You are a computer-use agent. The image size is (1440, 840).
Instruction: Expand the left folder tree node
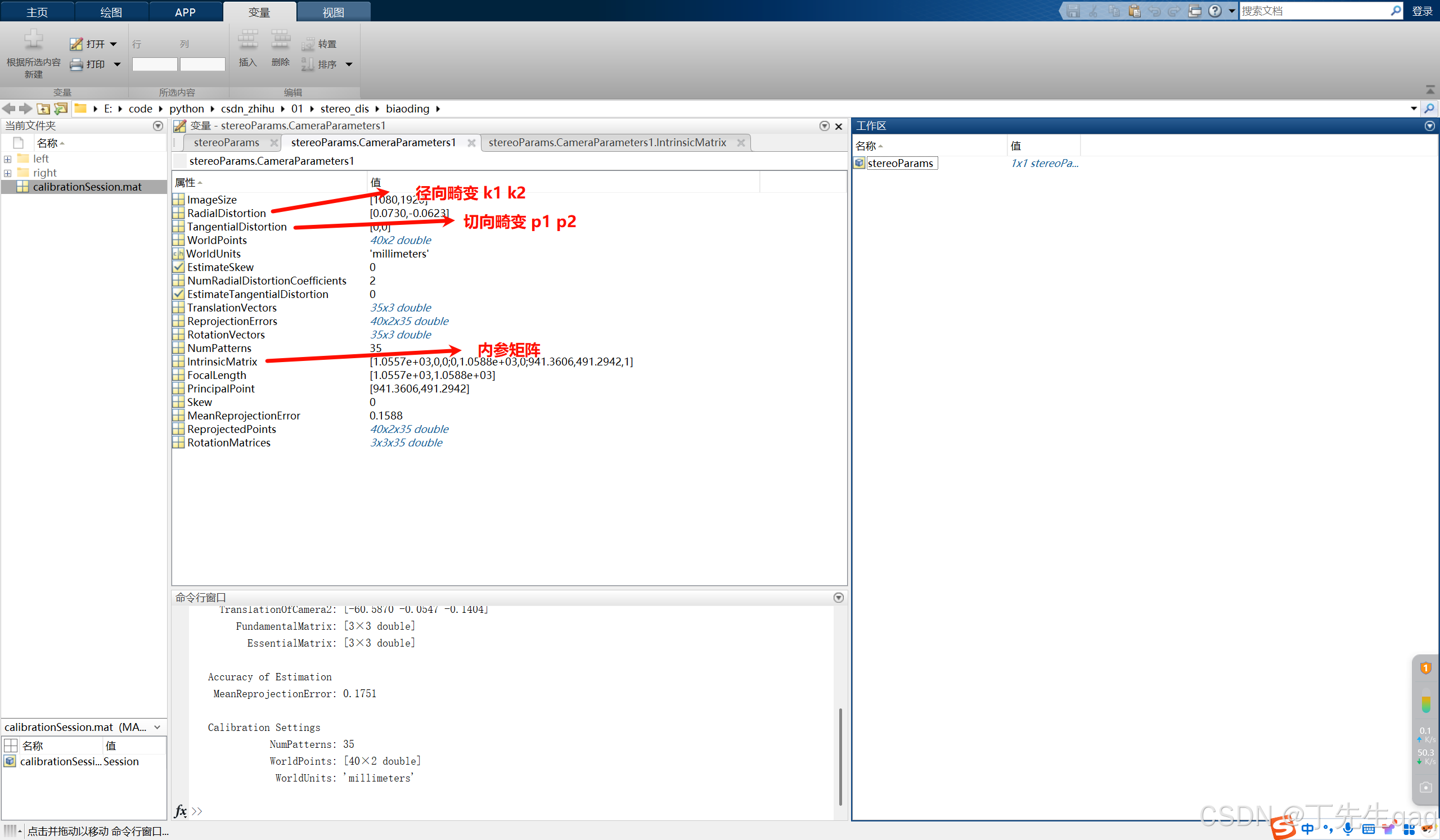point(7,159)
